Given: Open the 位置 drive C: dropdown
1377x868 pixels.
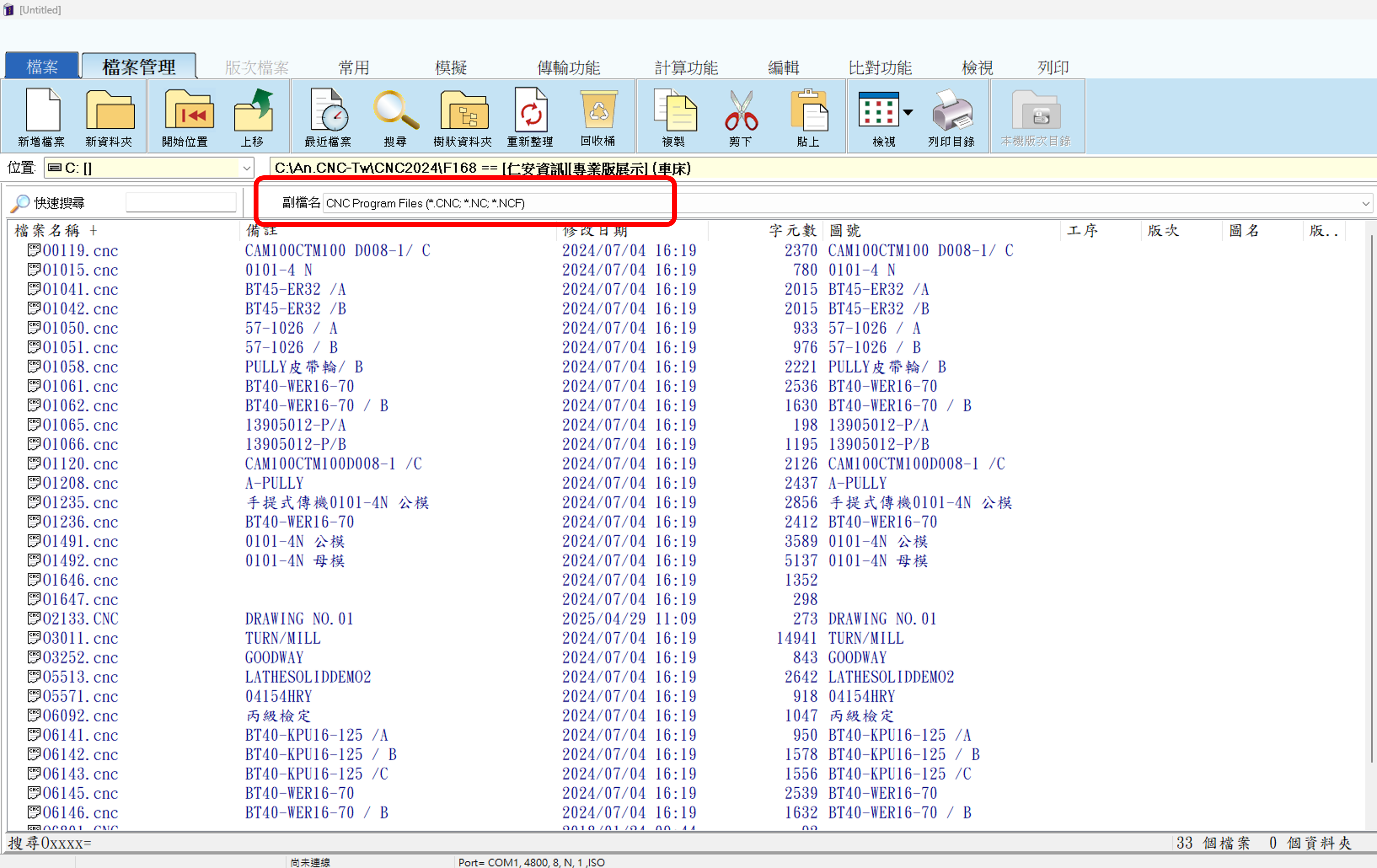Looking at the screenshot, I should click(247, 169).
